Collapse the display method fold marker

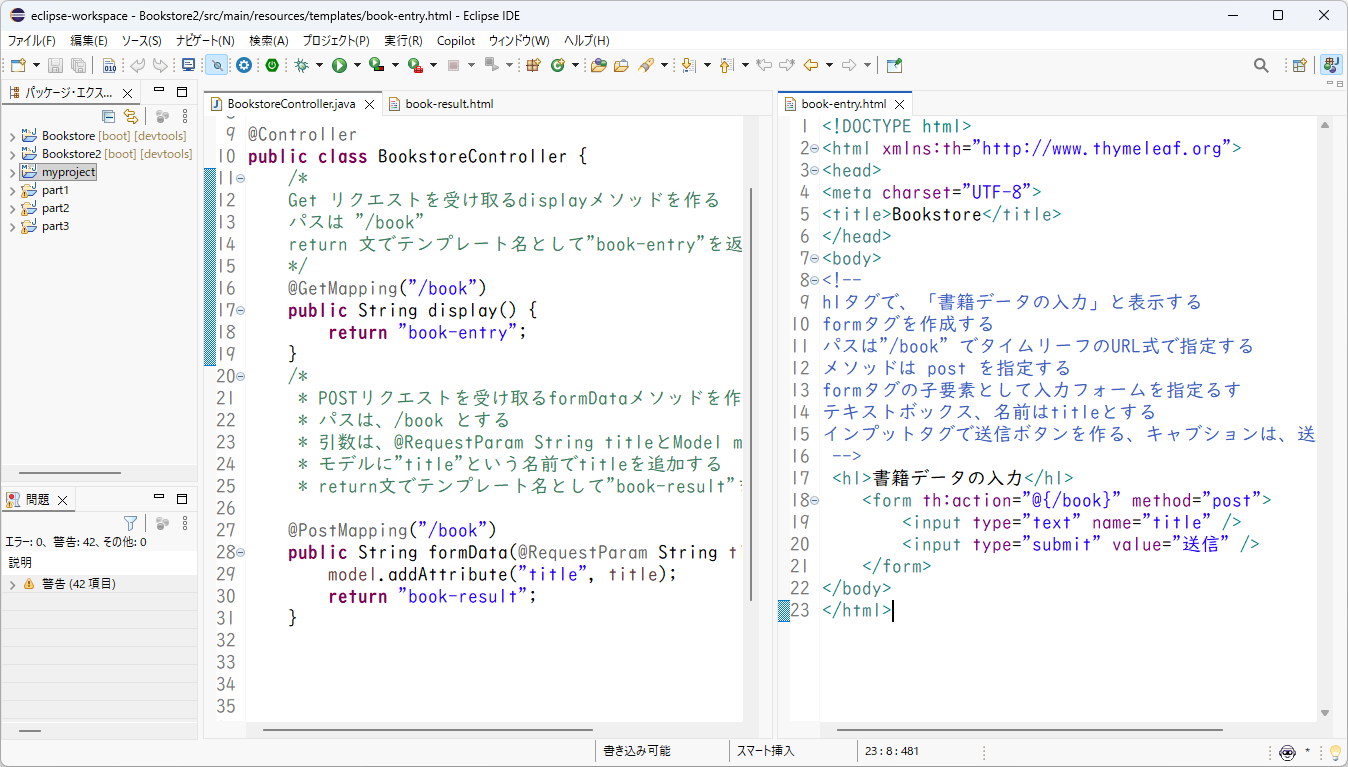pos(240,310)
